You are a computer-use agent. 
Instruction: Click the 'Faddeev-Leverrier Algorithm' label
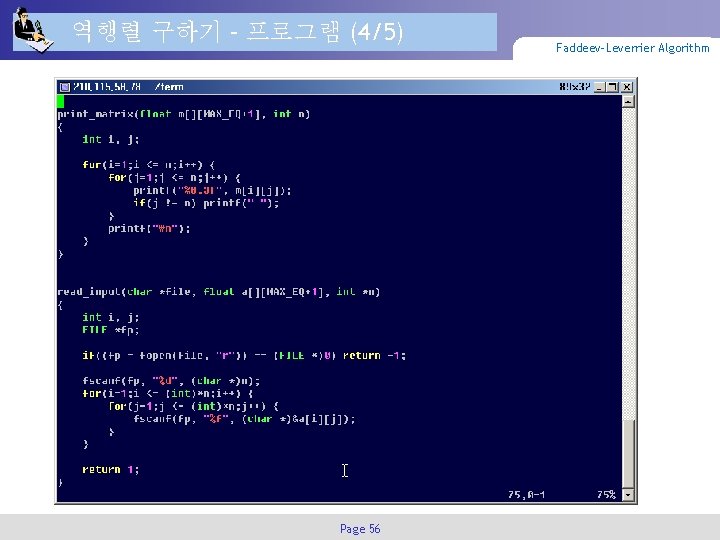tap(632, 48)
